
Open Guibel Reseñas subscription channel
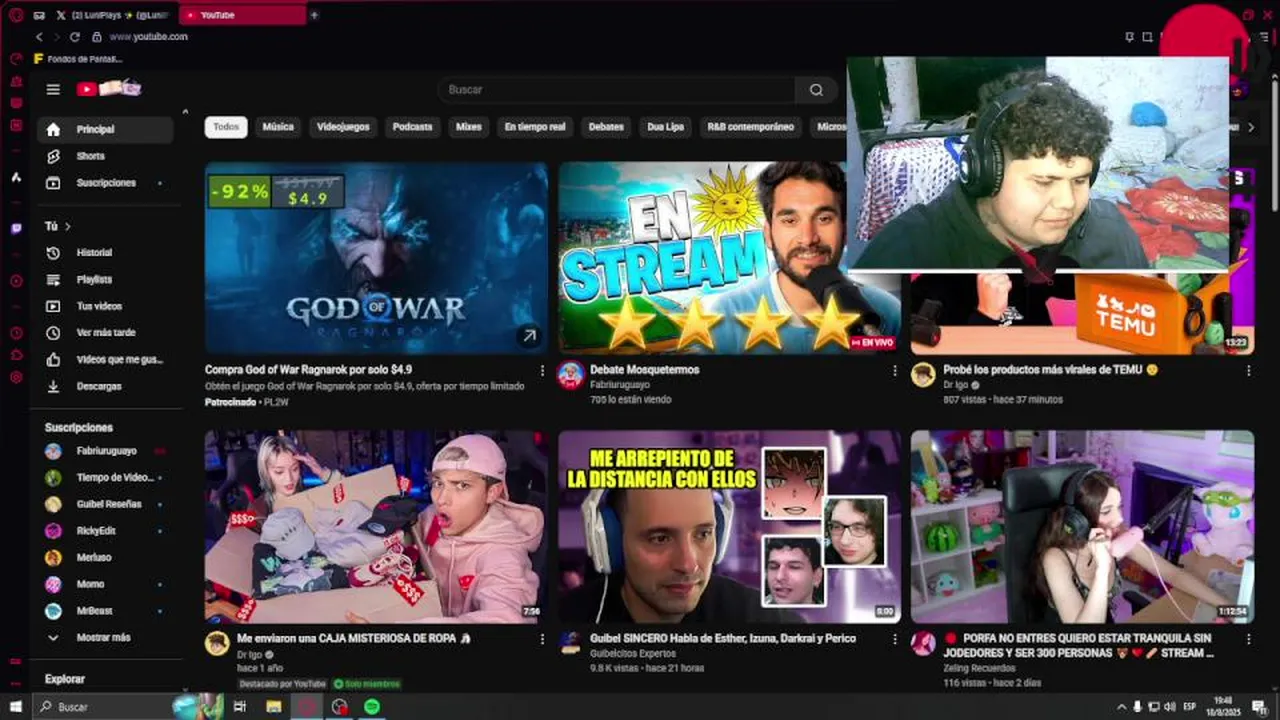tap(105, 504)
